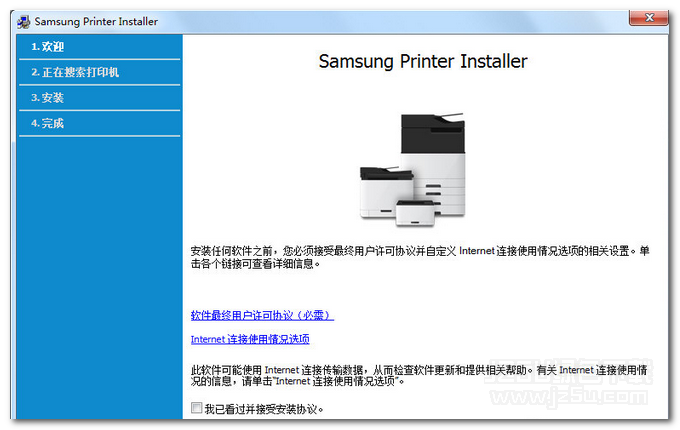Click the Samsung Printer Installer heading
The height and width of the screenshot is (430, 680).
(x=423, y=61)
